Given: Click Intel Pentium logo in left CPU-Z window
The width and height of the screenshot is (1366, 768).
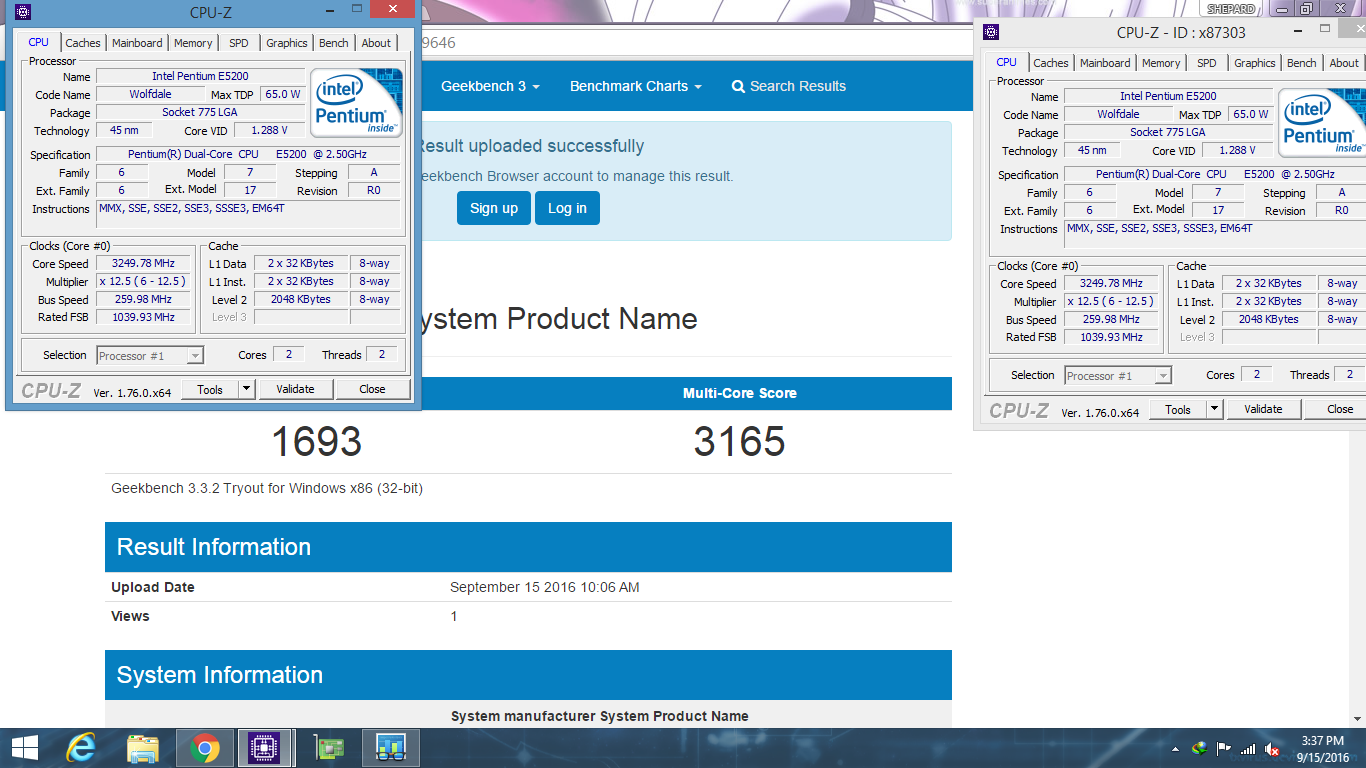Looking at the screenshot, I should point(356,103).
